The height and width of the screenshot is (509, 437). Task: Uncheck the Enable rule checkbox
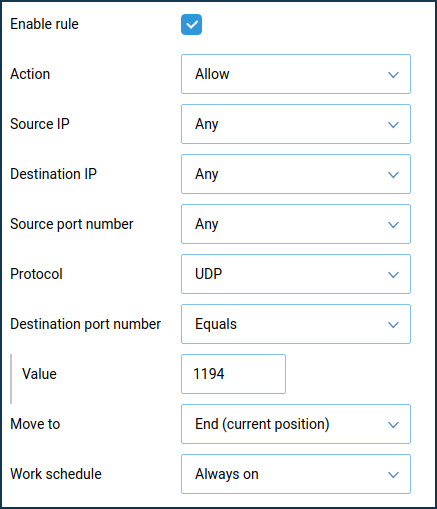[x=191, y=24]
